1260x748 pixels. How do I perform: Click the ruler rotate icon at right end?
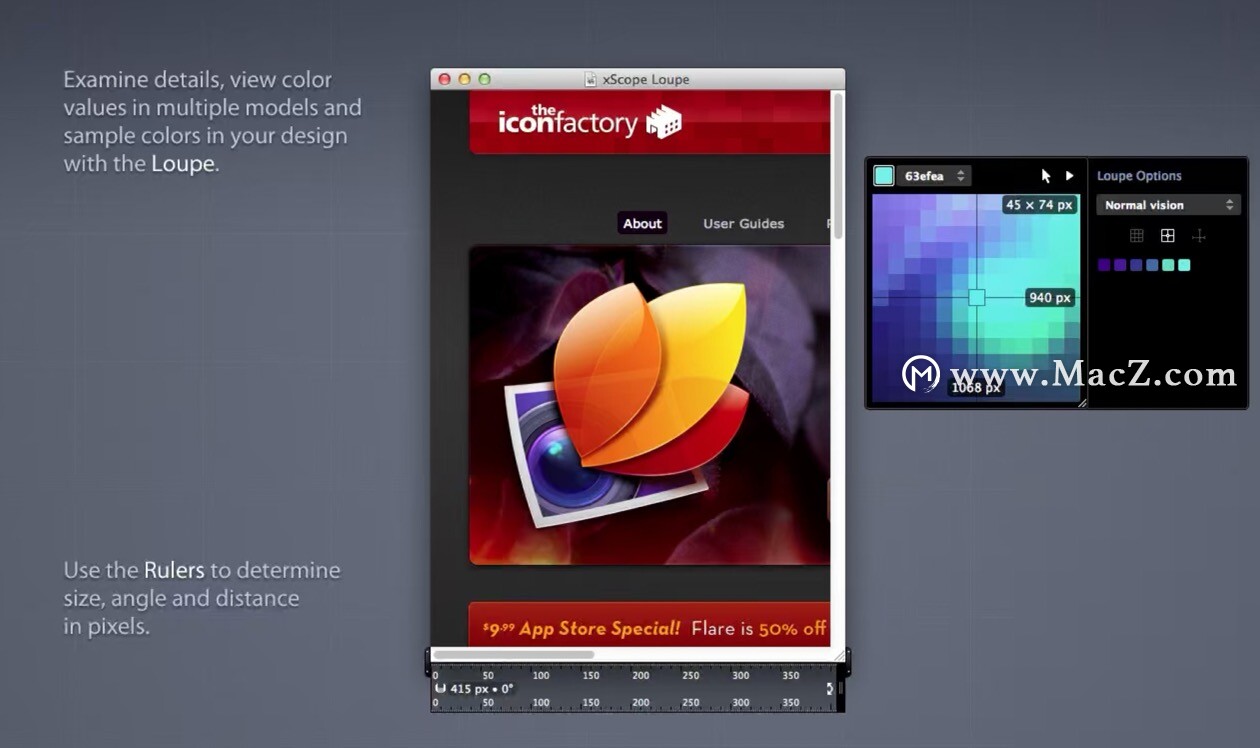pos(829,689)
